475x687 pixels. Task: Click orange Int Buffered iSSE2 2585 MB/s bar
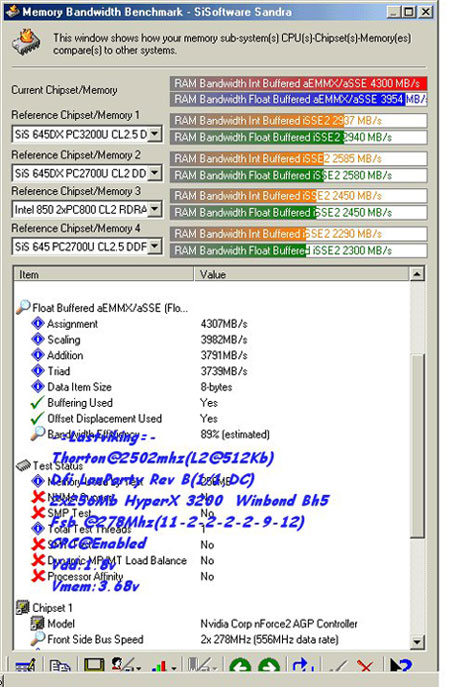point(298,158)
